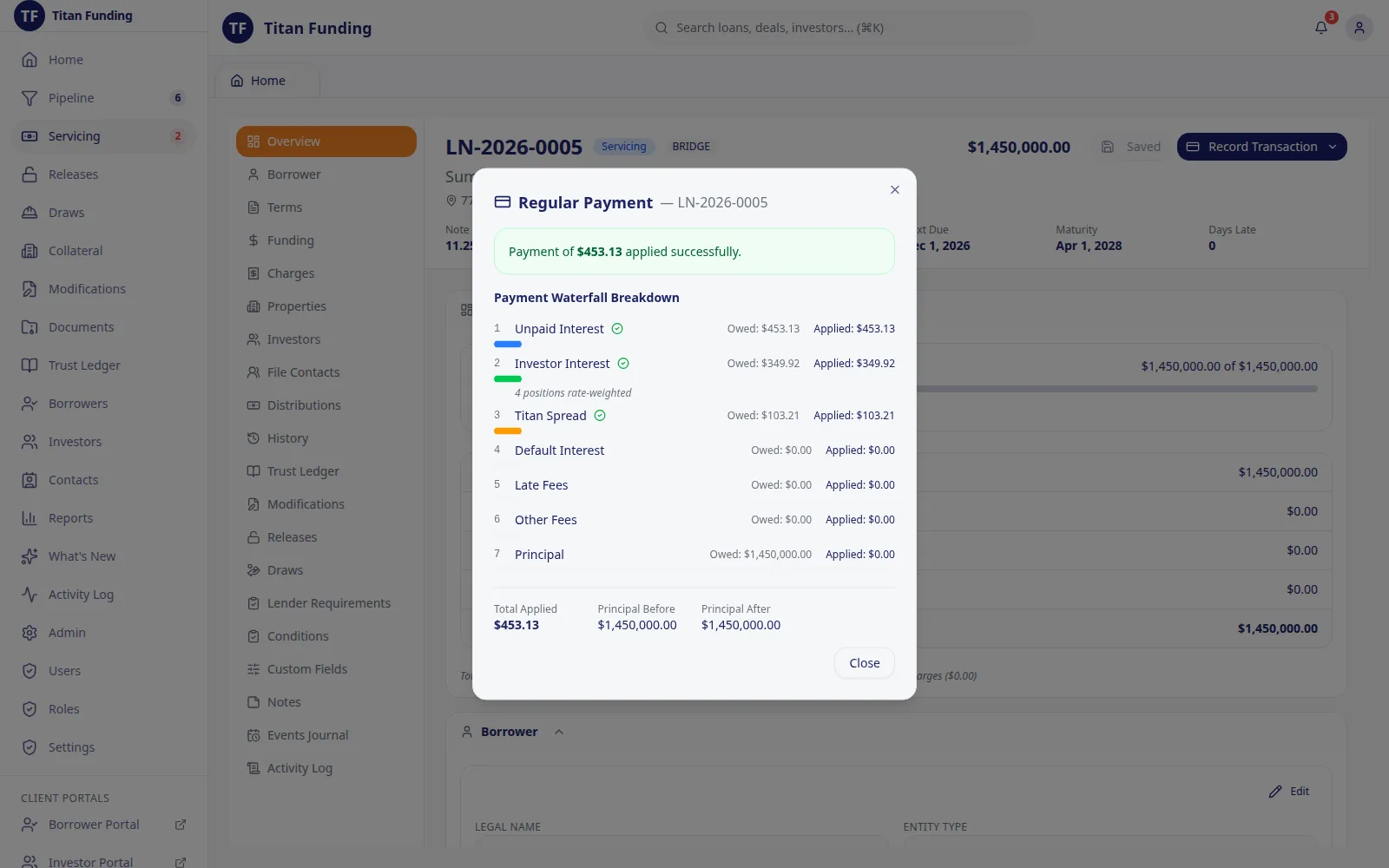Image resolution: width=1389 pixels, height=868 pixels.
Task: Open Collateral building icon in sidebar
Action: coord(30,251)
